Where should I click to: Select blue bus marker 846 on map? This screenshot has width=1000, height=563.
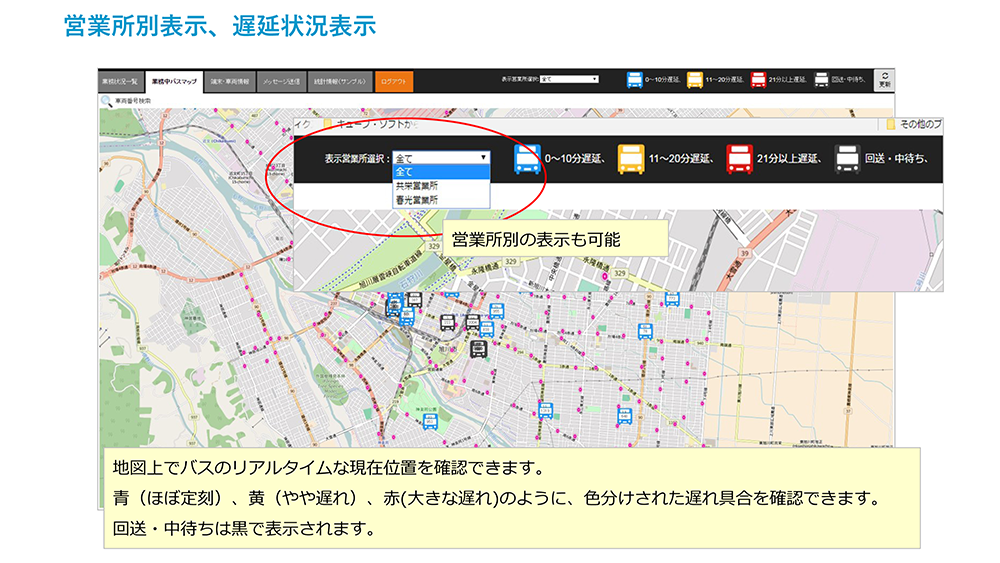point(624,416)
